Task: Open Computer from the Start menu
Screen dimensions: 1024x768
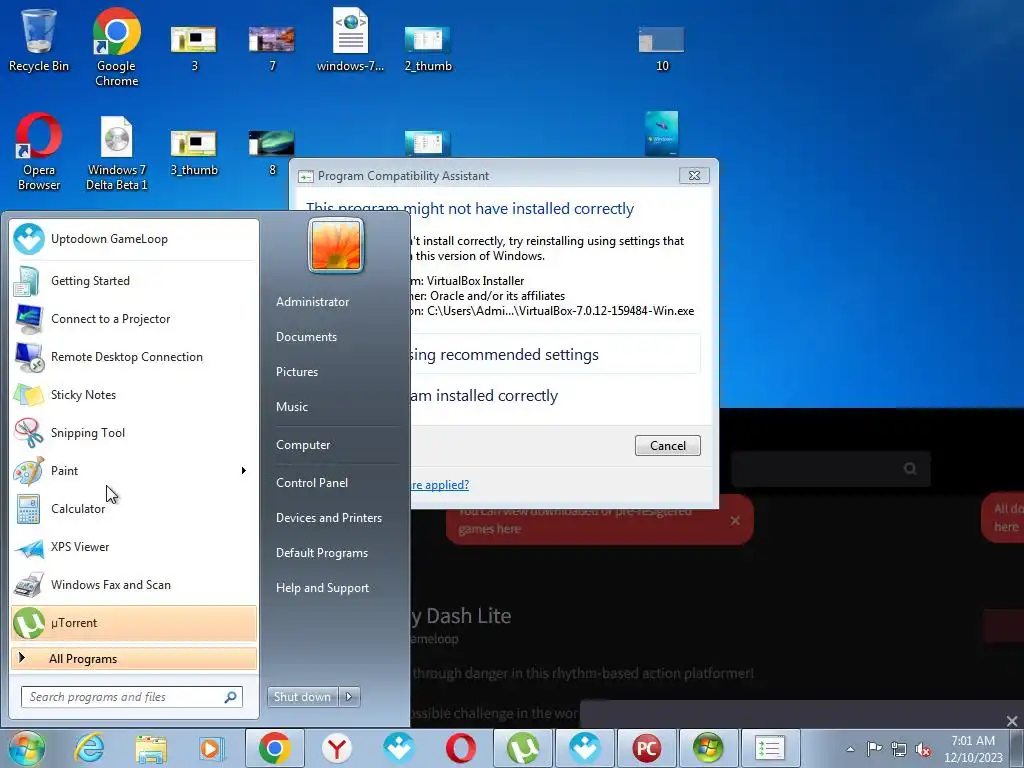Action: click(x=303, y=445)
